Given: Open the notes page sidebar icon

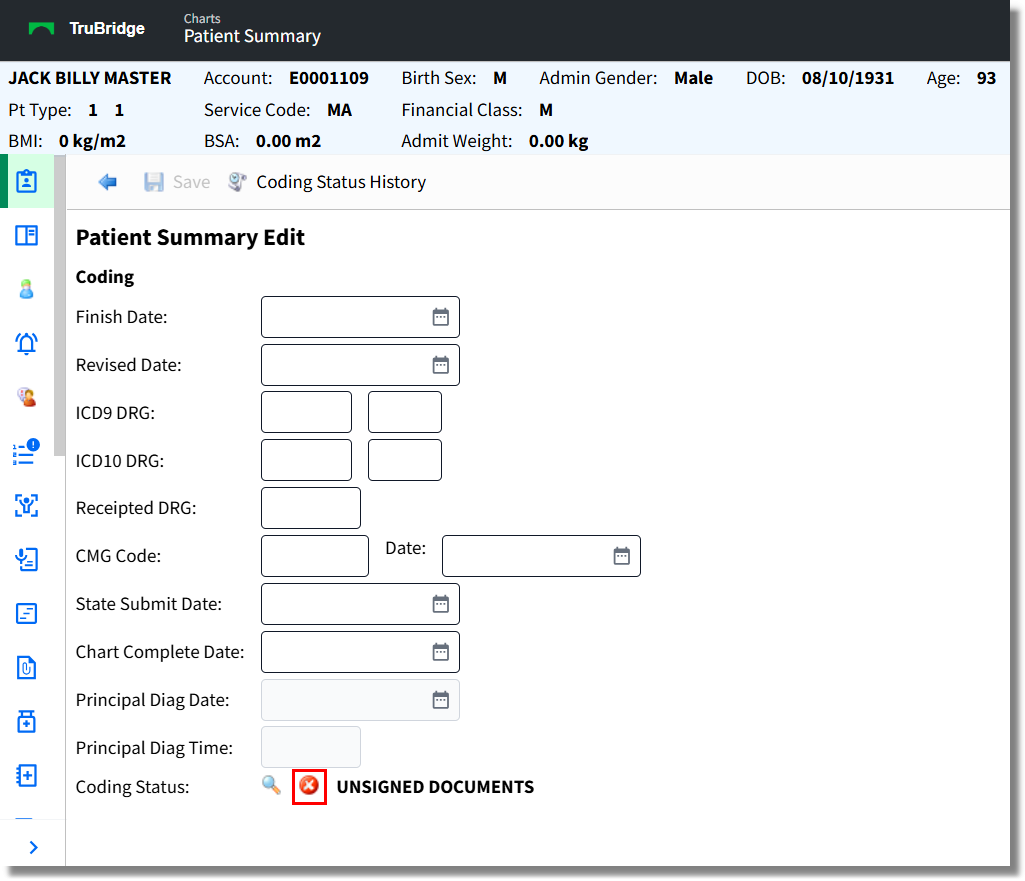Looking at the screenshot, I should (x=27, y=613).
